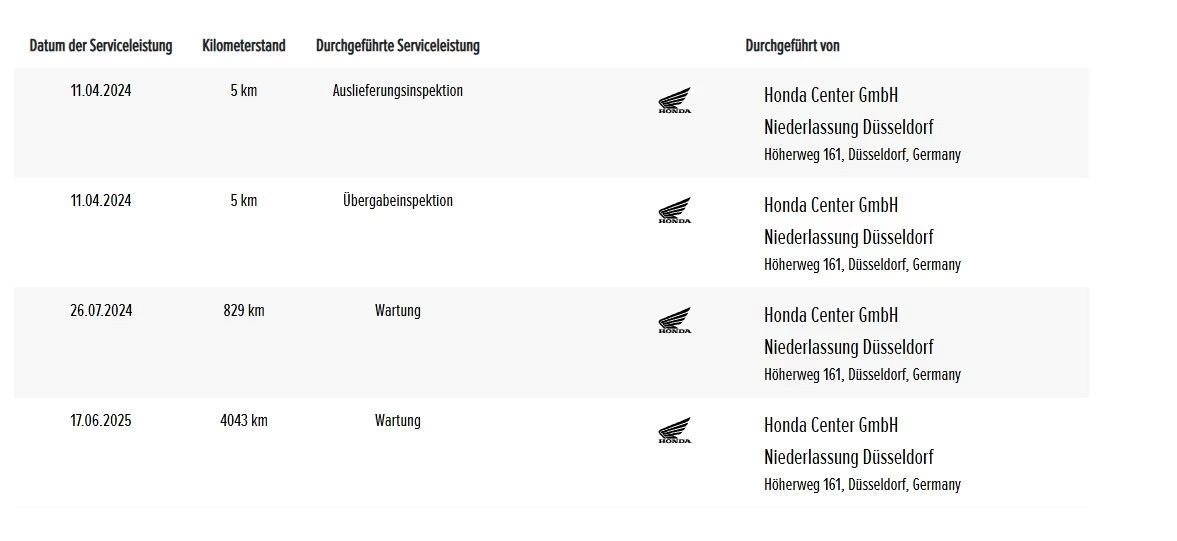This screenshot has width=1177, height=541.
Task: Open the Übergabeinspektion service entry
Action: tap(397, 201)
